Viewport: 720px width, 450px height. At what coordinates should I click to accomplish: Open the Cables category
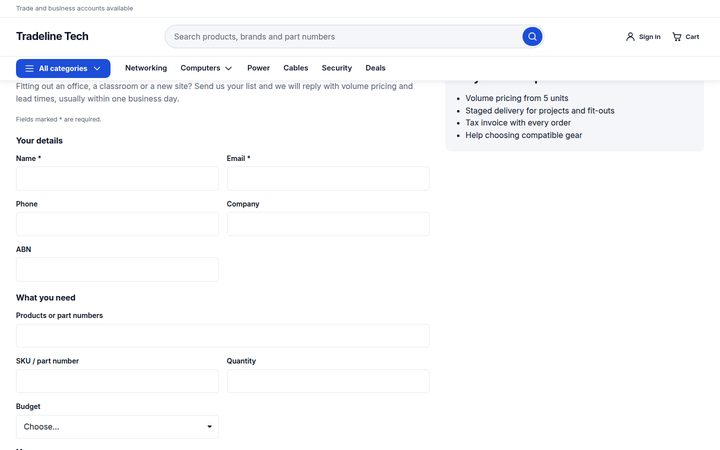[x=296, y=68]
